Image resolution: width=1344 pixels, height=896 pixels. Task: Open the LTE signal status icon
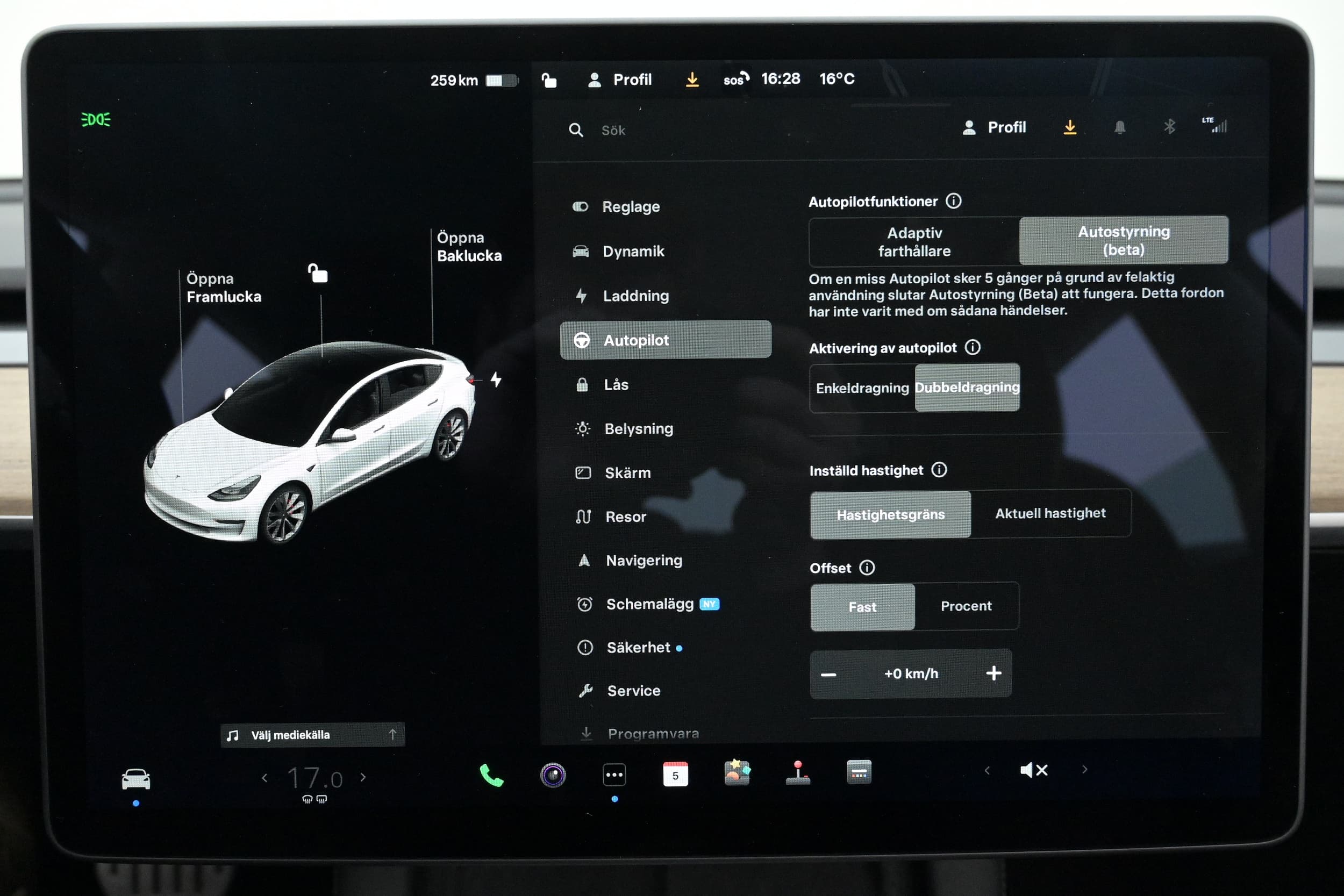click(1215, 125)
